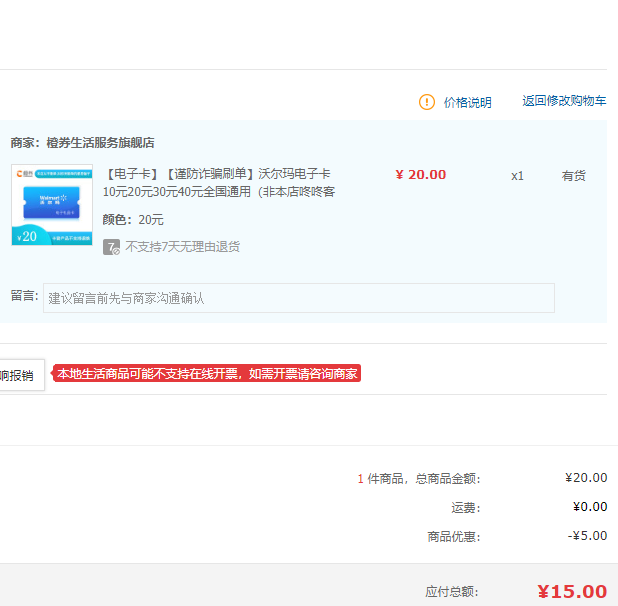
Task: Click the 商品优惠 -¥5.00 discount amount
Action: [587, 536]
